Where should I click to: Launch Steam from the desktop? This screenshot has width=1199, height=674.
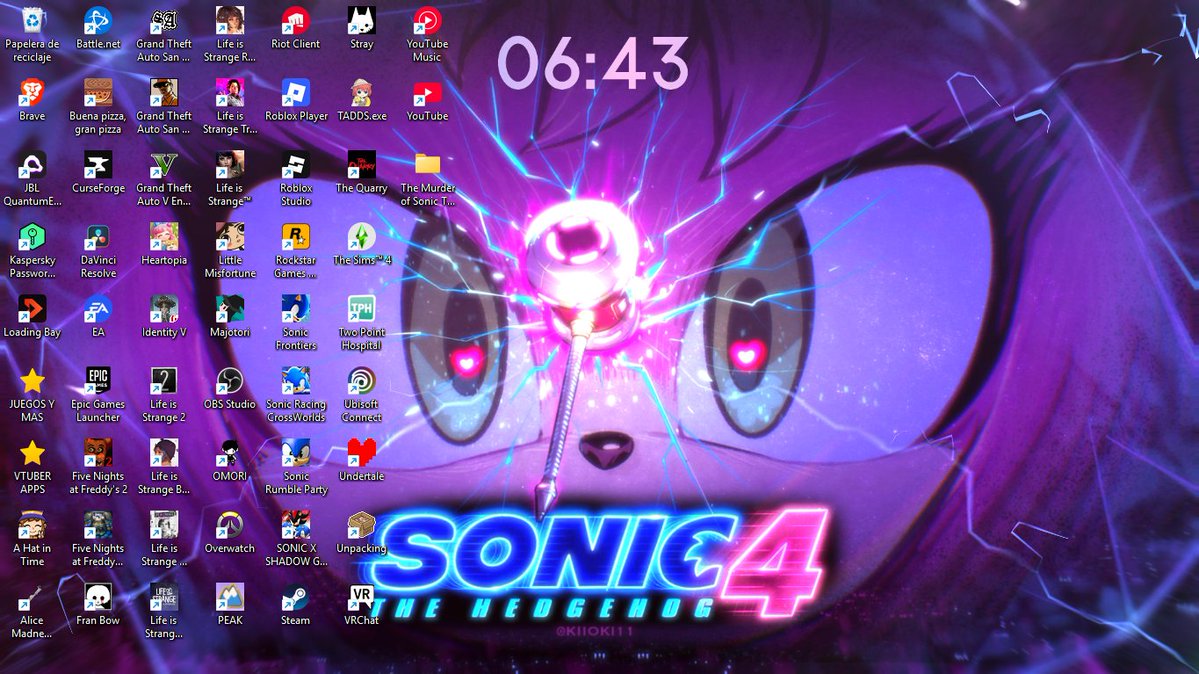tap(295, 598)
